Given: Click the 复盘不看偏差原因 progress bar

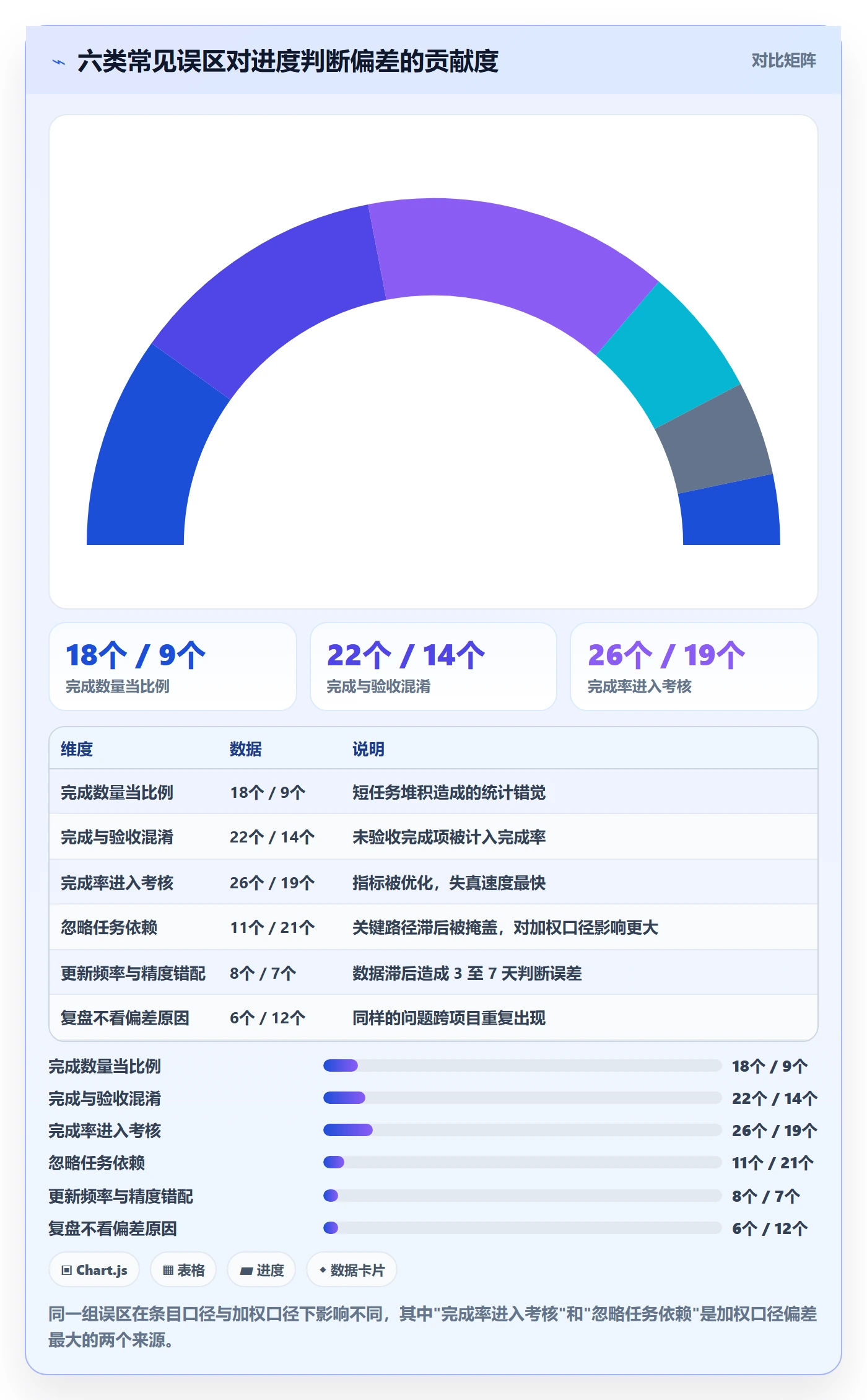Looking at the screenshot, I should (x=522, y=1228).
